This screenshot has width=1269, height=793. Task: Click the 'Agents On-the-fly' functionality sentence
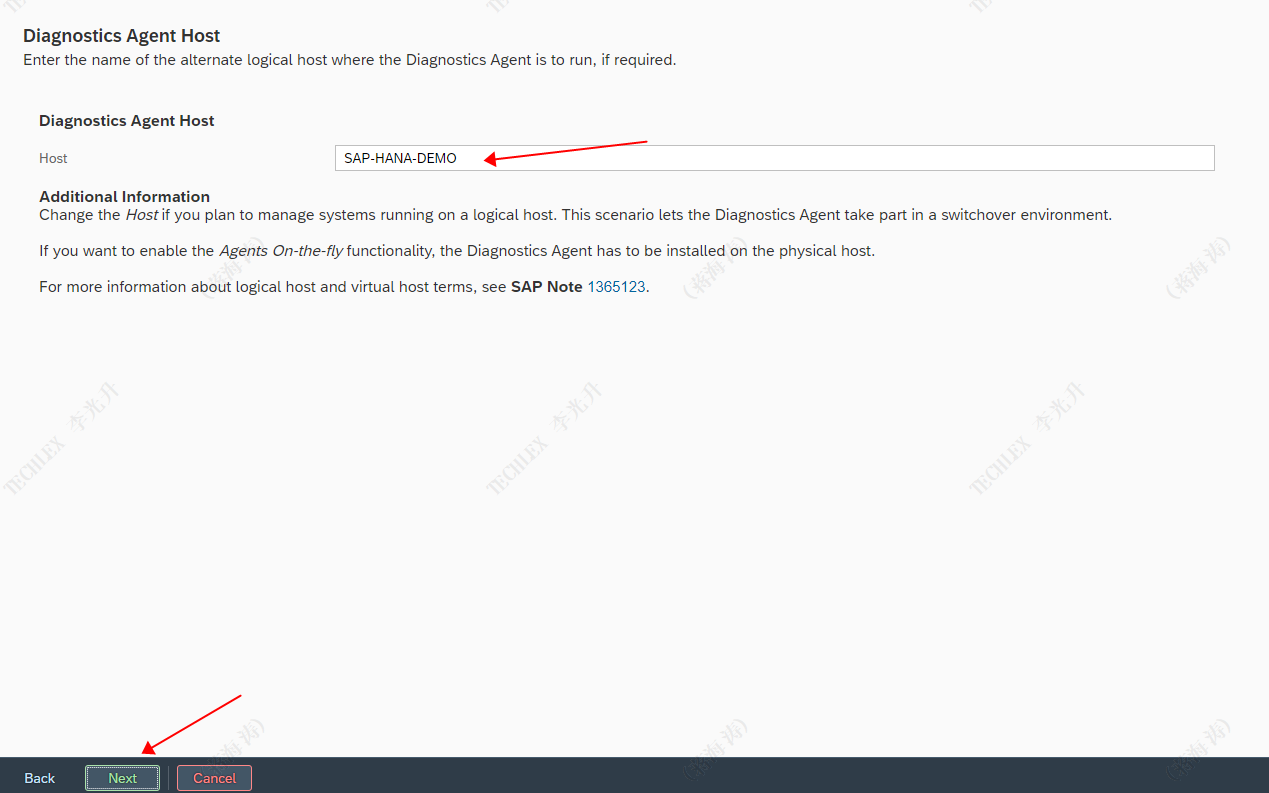tap(457, 250)
